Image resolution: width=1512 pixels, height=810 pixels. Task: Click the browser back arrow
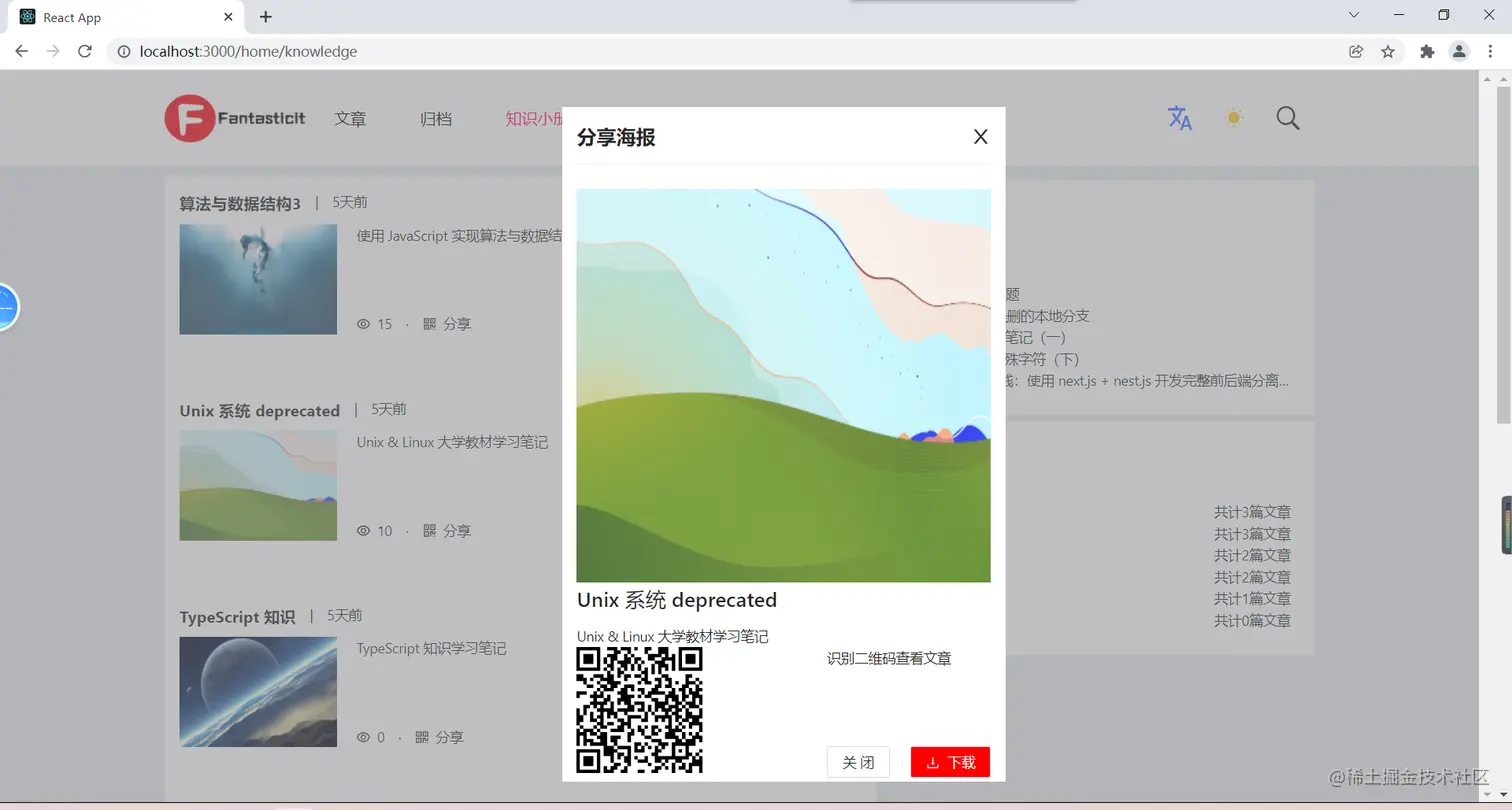(x=21, y=51)
